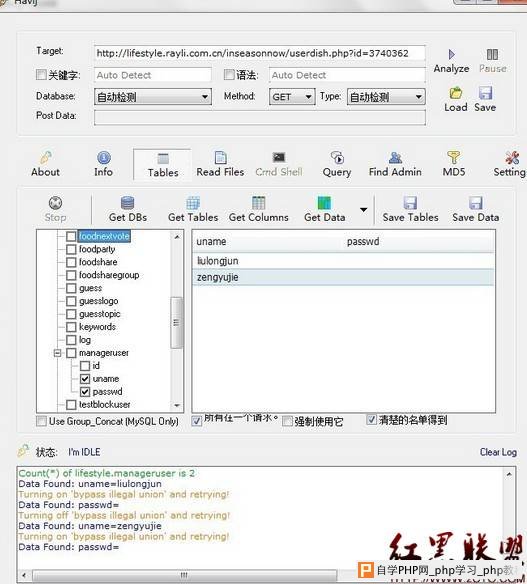This screenshot has width=527, height=584.
Task: Click the Save floppy icon near Load
Action: pos(485,93)
